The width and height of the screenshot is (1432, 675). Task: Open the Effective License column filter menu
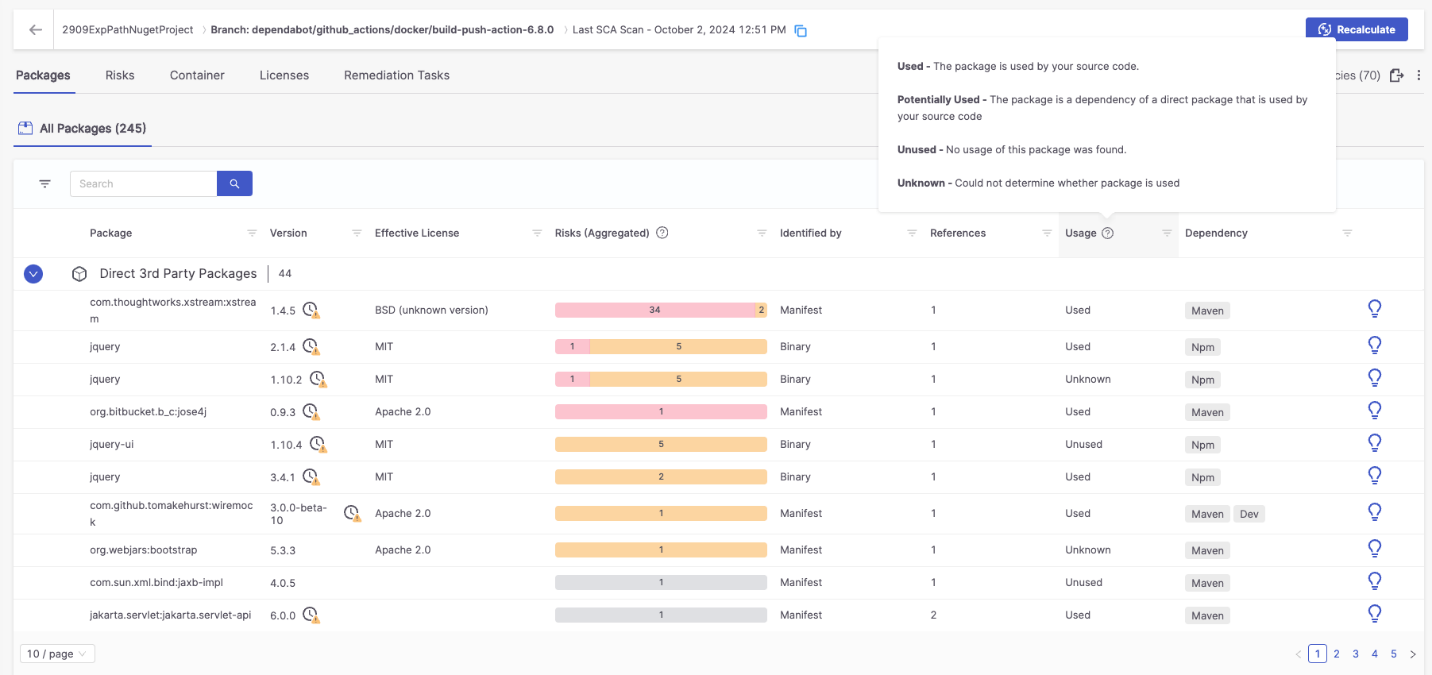537,233
